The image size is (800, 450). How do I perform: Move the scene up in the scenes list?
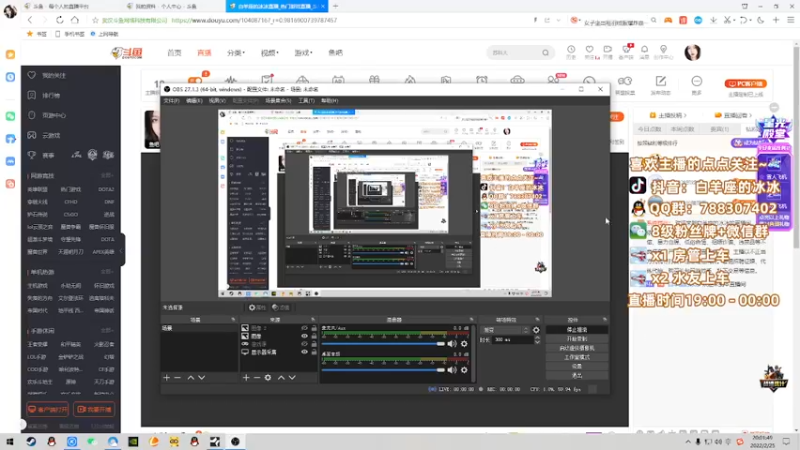190,378
